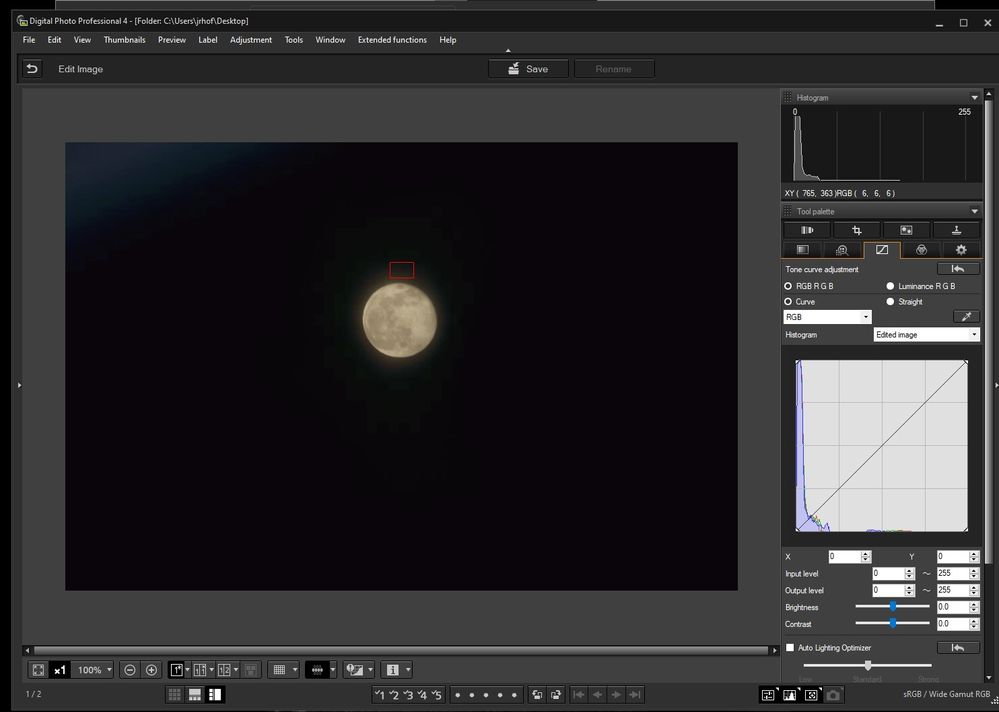Reset tone curve adjustment with revert arrow

[x=957, y=269]
